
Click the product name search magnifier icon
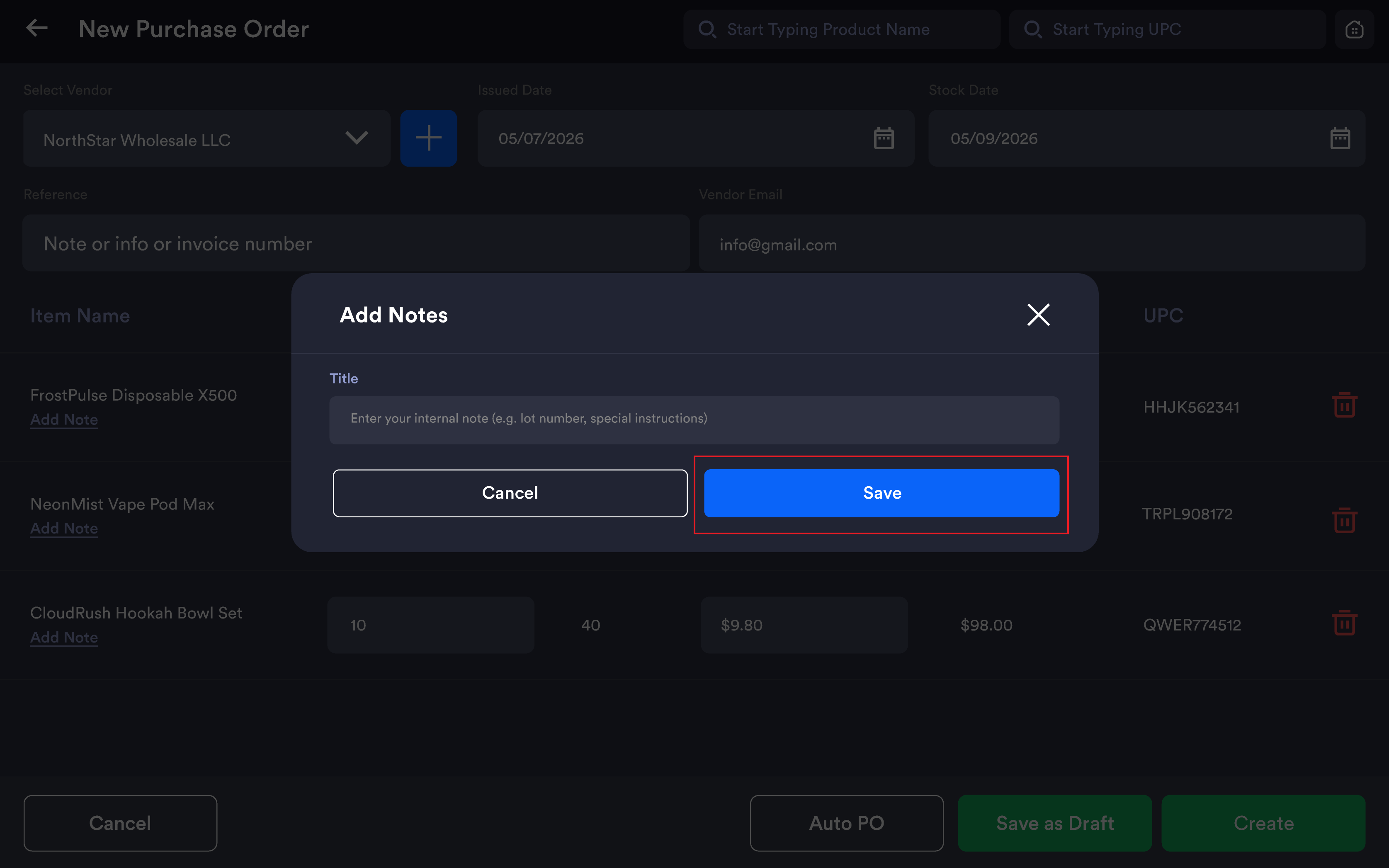pyautogui.click(x=707, y=29)
